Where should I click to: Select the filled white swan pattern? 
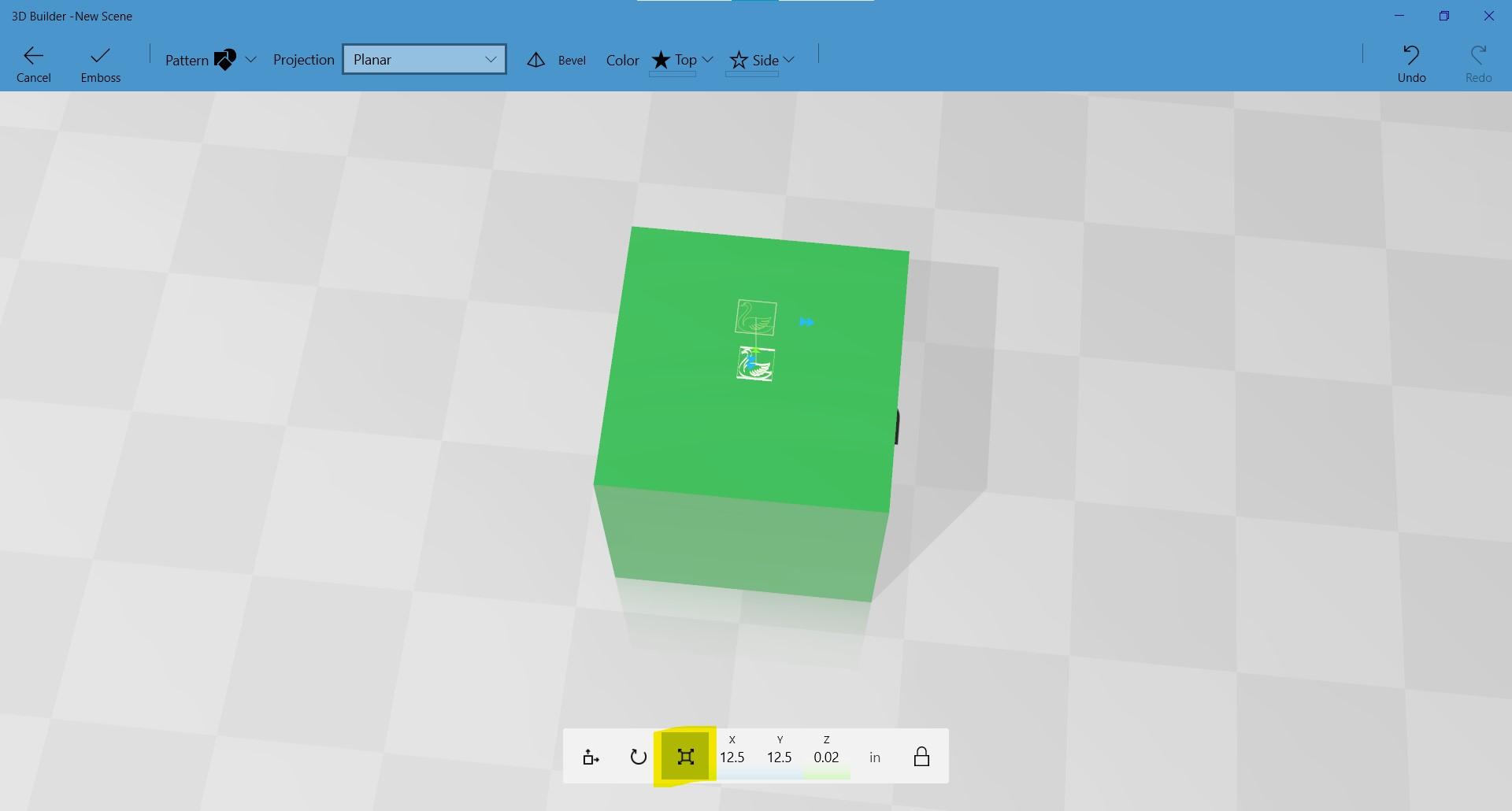click(755, 365)
